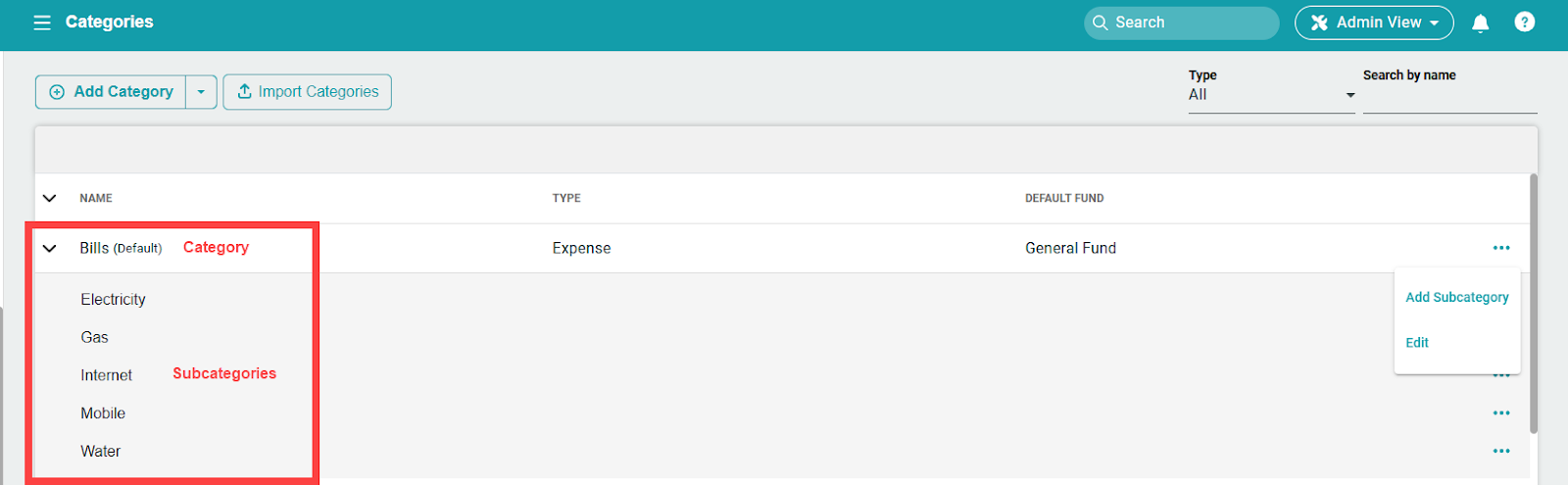Open the hamburger navigation menu
Screen dimensions: 1568x485
click(x=42, y=23)
